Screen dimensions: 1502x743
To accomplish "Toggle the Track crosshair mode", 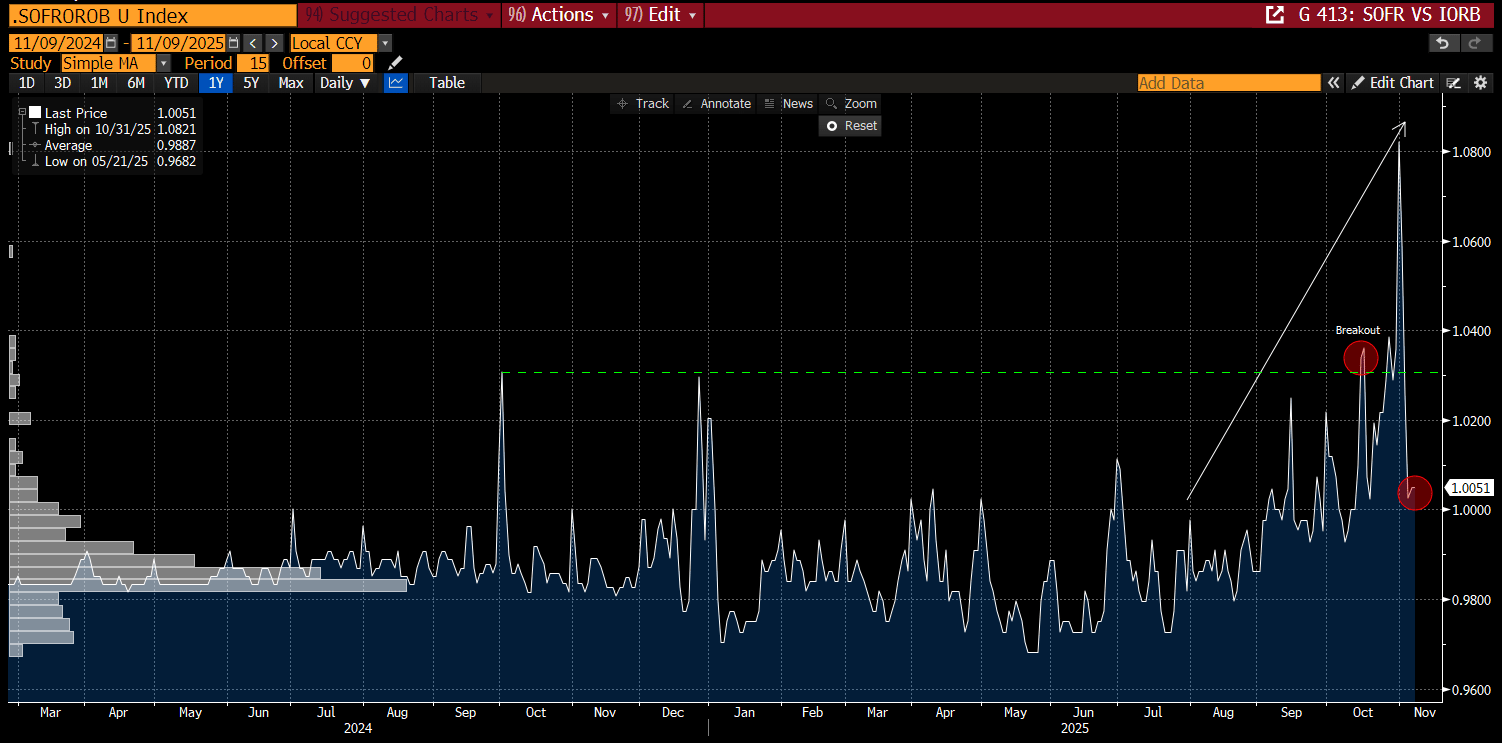I will tap(643, 104).
